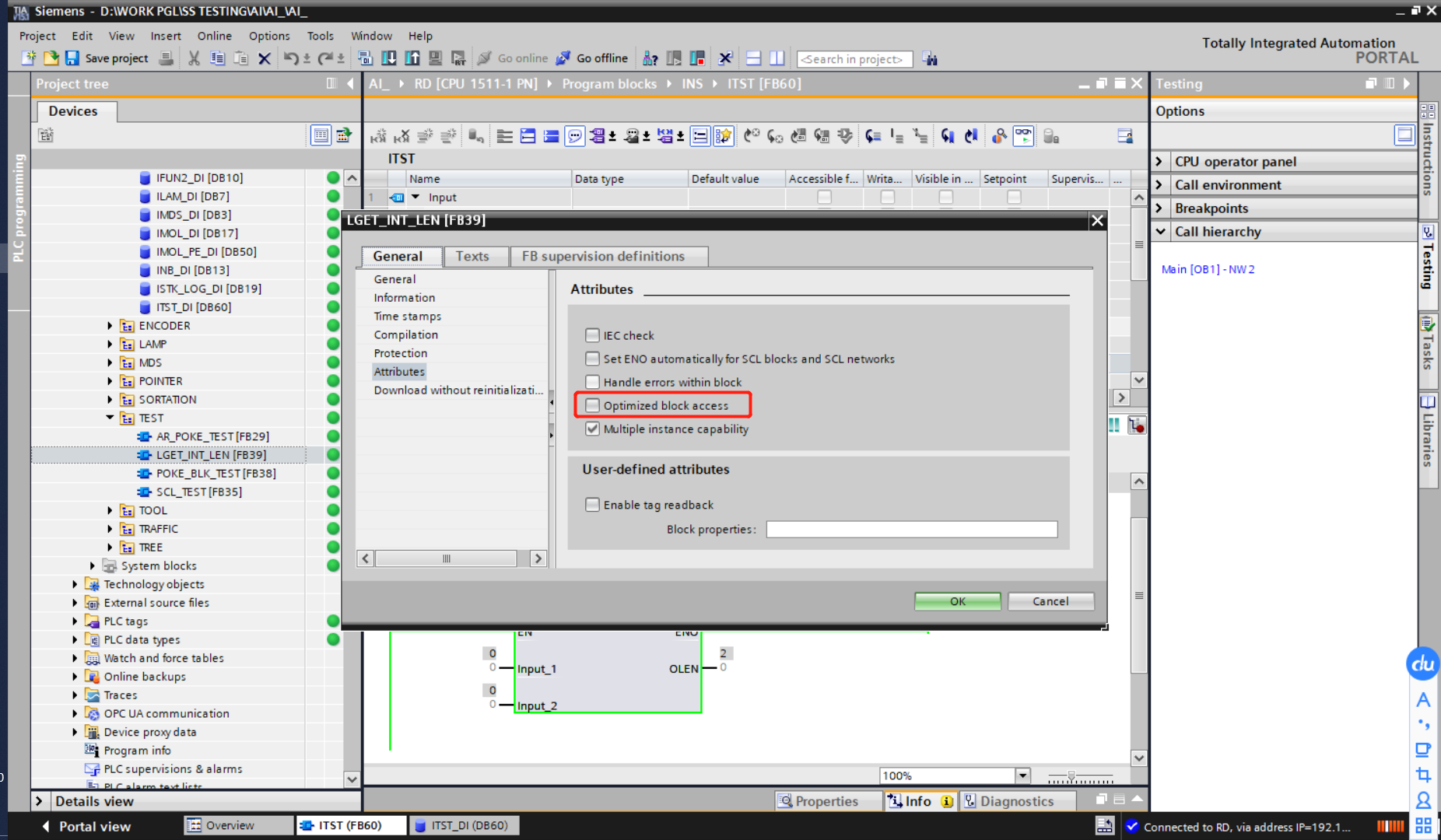1441x840 pixels.
Task: Expand the LAMP folder
Action: coord(110,344)
